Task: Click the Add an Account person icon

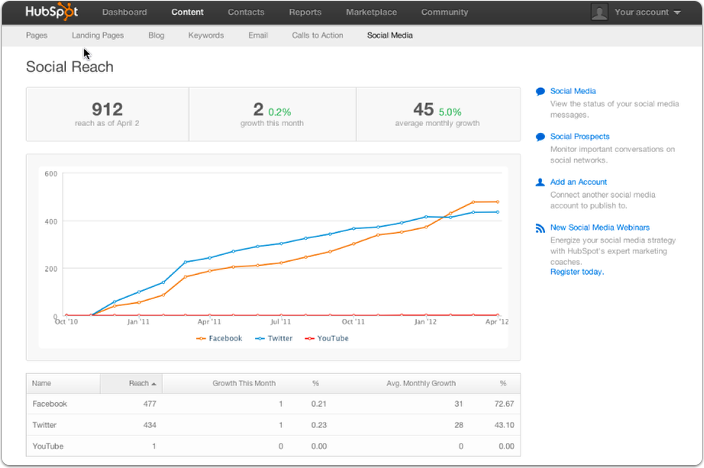Action: pyautogui.click(x=540, y=182)
